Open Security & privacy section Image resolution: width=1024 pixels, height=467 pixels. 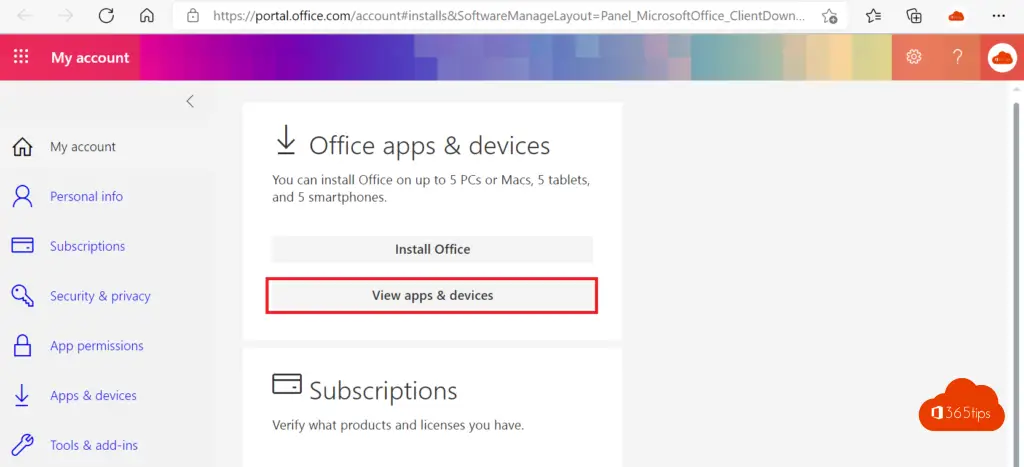(100, 297)
